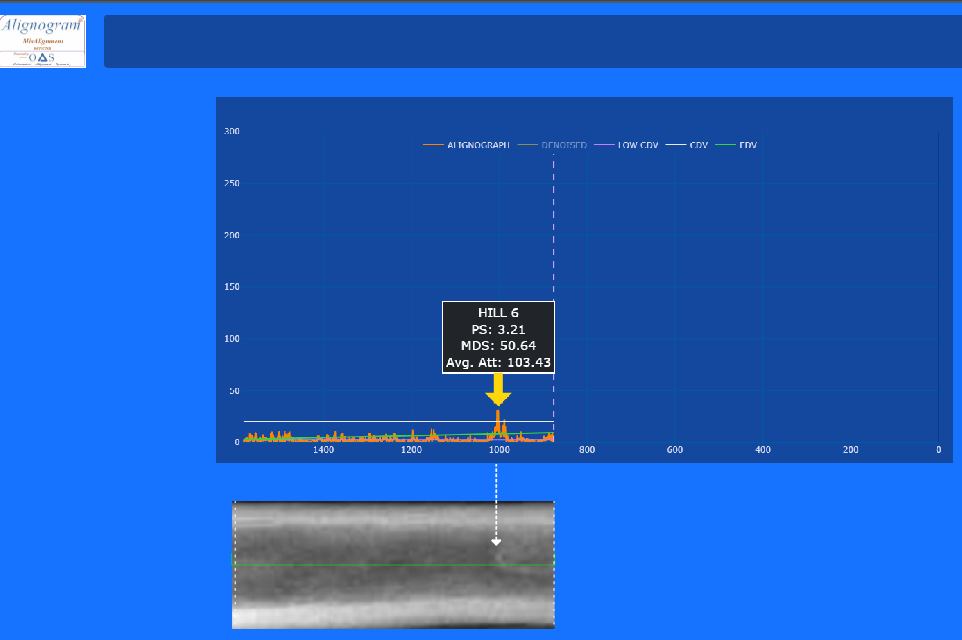Screen dimensions: 962x640
Task: Click the 'PS: 3.21' tooltip line
Action: (x=498, y=330)
